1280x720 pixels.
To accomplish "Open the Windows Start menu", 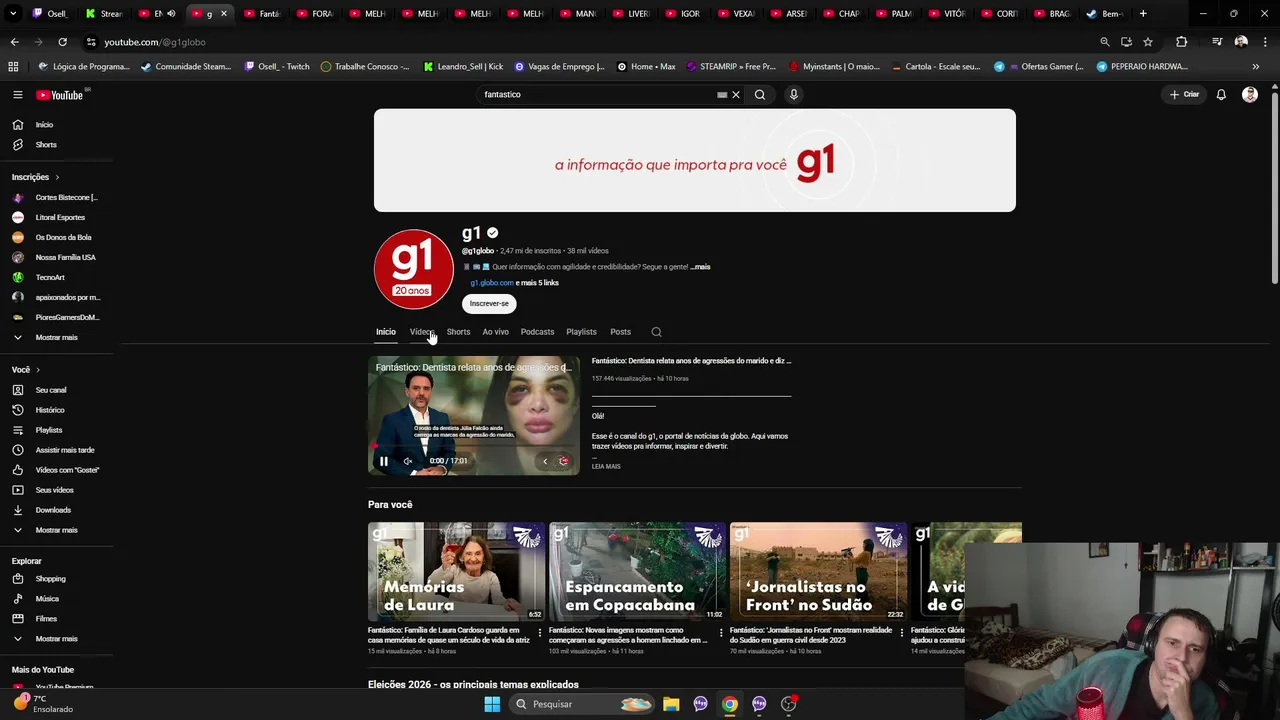I will (x=492, y=704).
